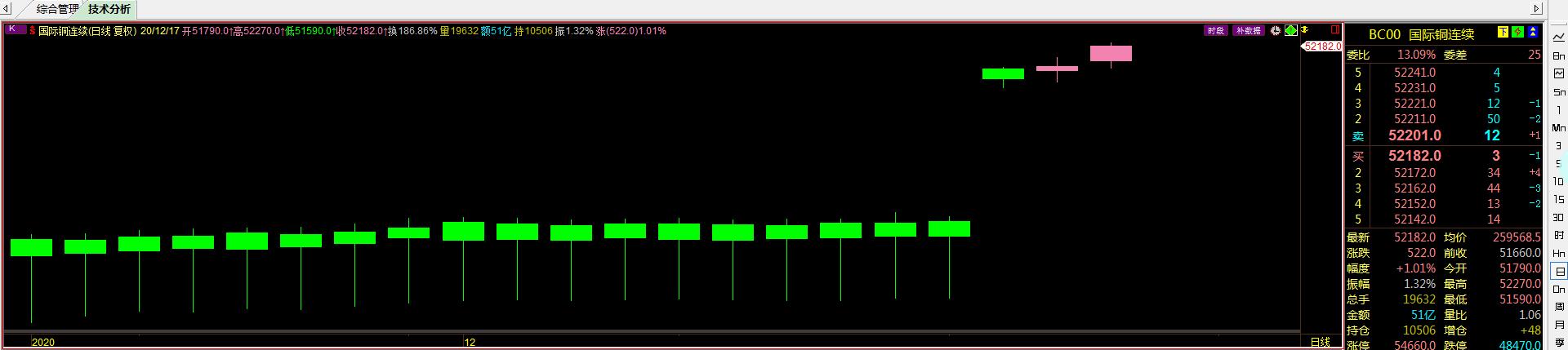The width and height of the screenshot is (1568, 350).
Task: Click the 委比 13.09% value
Action: 1416,55
